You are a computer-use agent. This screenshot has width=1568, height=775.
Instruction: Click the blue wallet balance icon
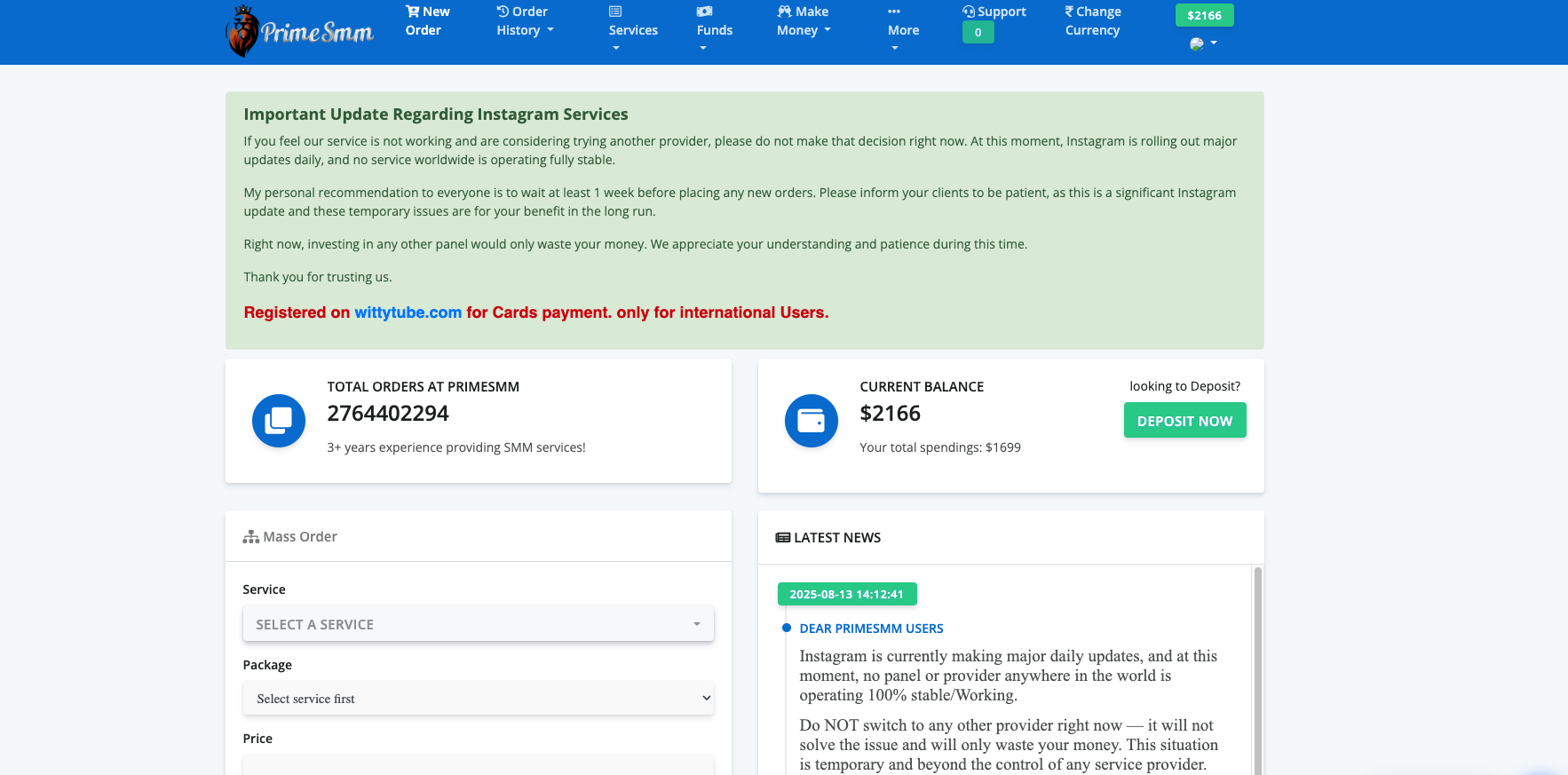[811, 421]
